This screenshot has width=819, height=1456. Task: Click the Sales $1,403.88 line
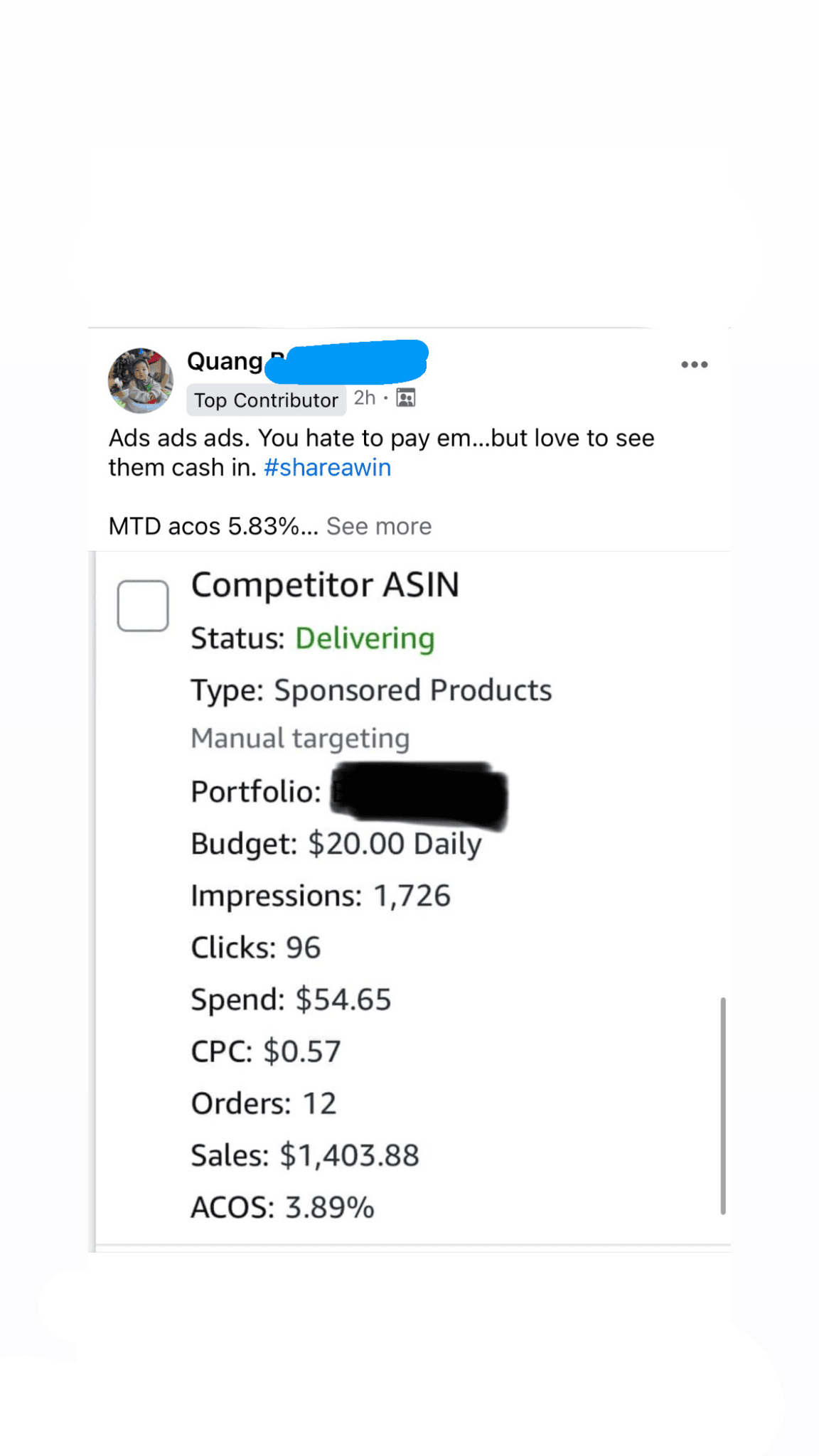point(305,1155)
